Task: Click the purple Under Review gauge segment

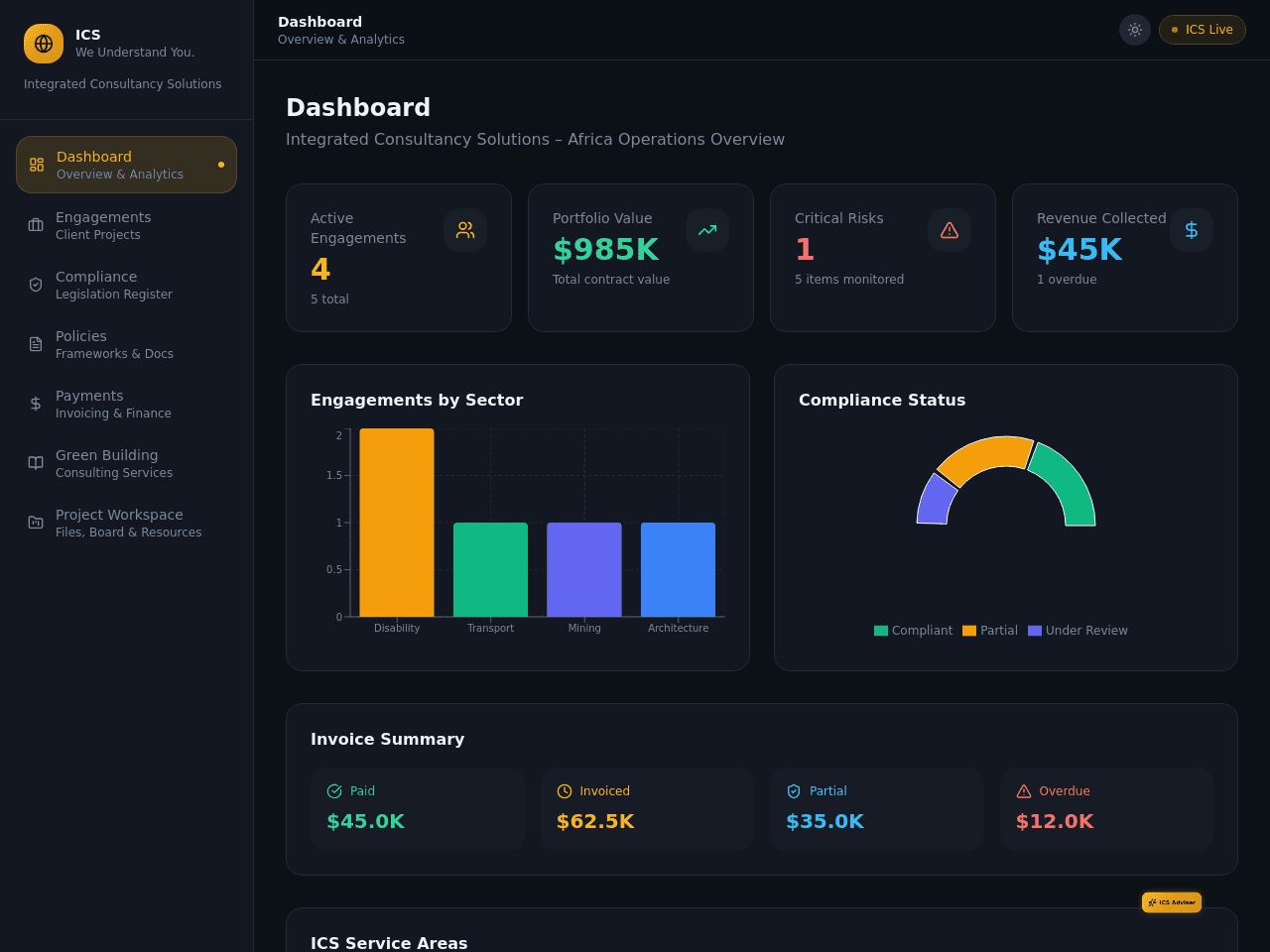Action: (935, 501)
